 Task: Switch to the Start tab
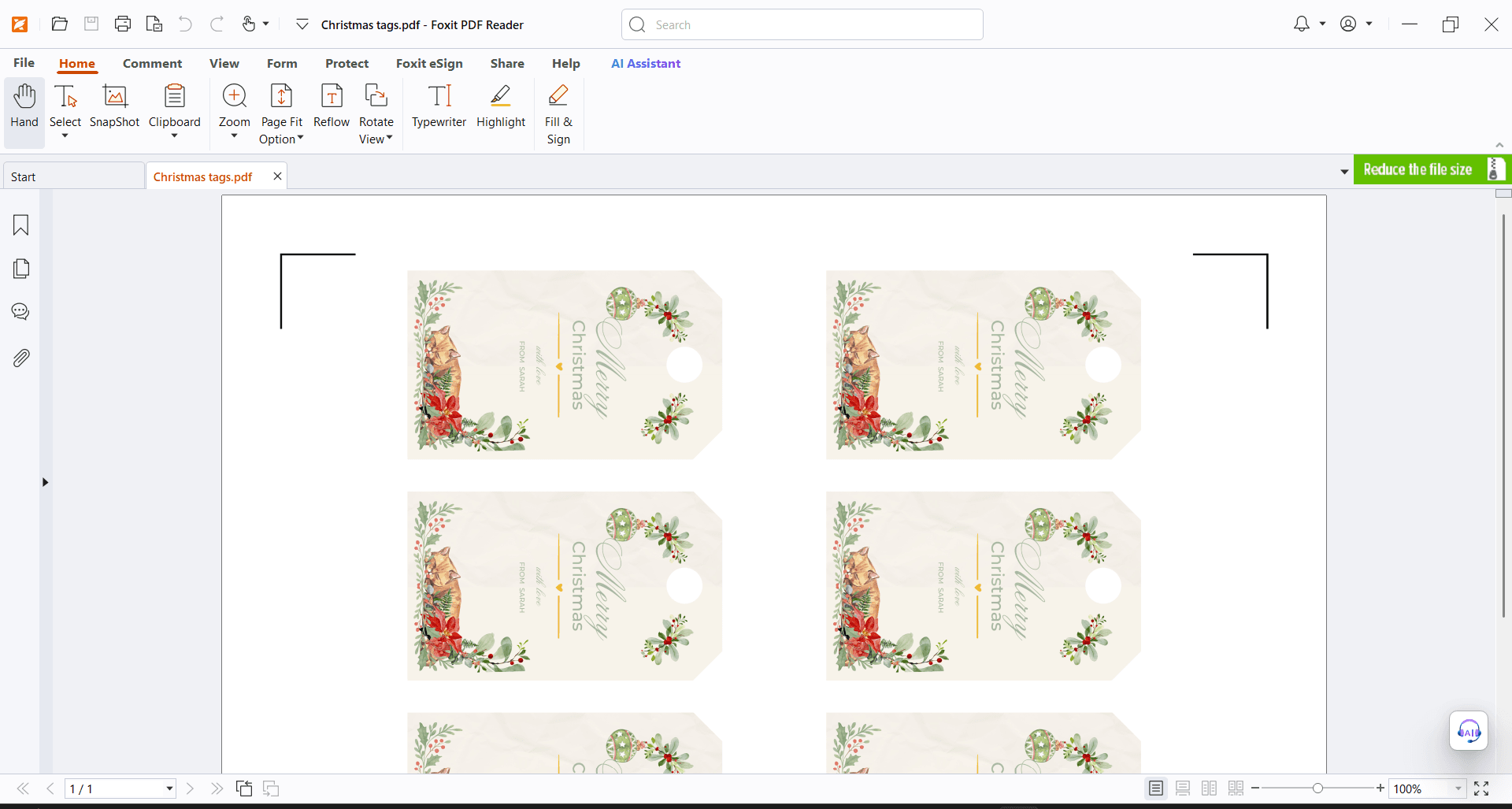point(74,176)
